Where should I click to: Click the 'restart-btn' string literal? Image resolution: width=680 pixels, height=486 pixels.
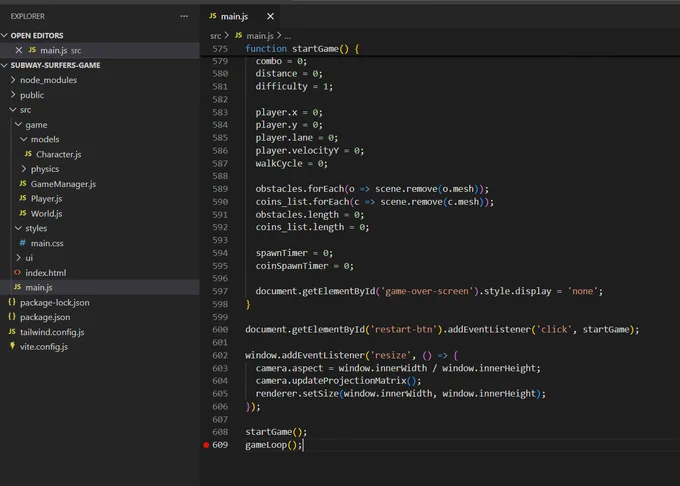click(403, 329)
